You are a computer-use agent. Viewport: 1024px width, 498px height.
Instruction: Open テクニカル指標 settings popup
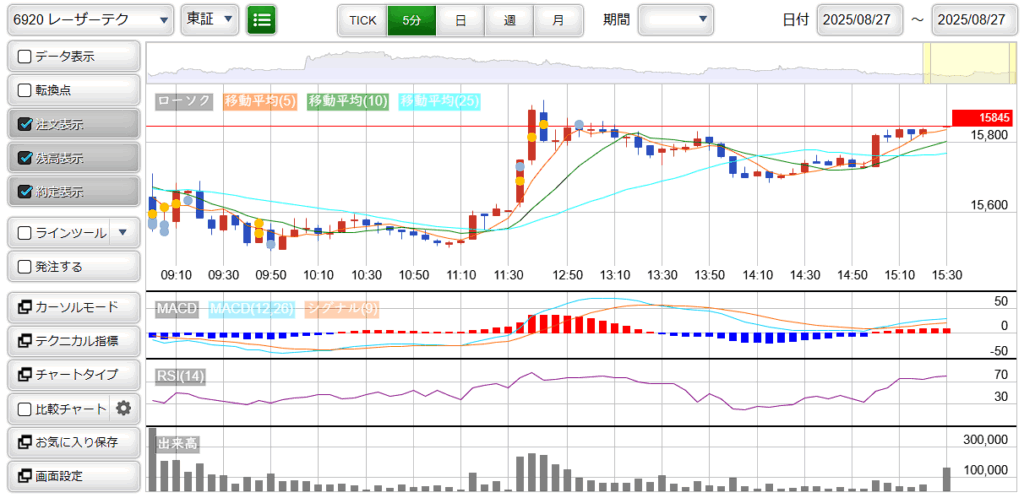74,341
